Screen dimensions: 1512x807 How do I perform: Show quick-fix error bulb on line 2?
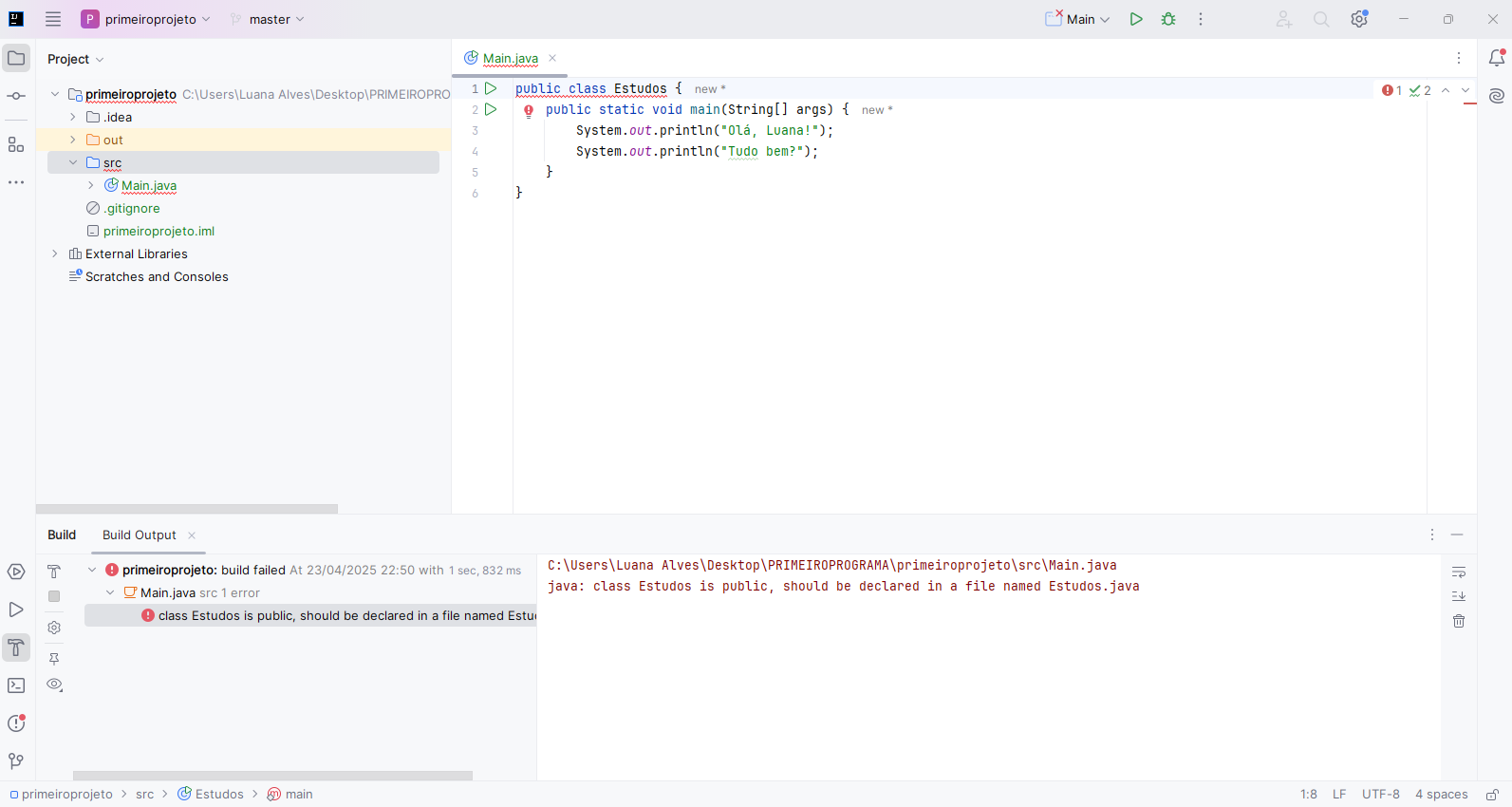[x=529, y=111]
